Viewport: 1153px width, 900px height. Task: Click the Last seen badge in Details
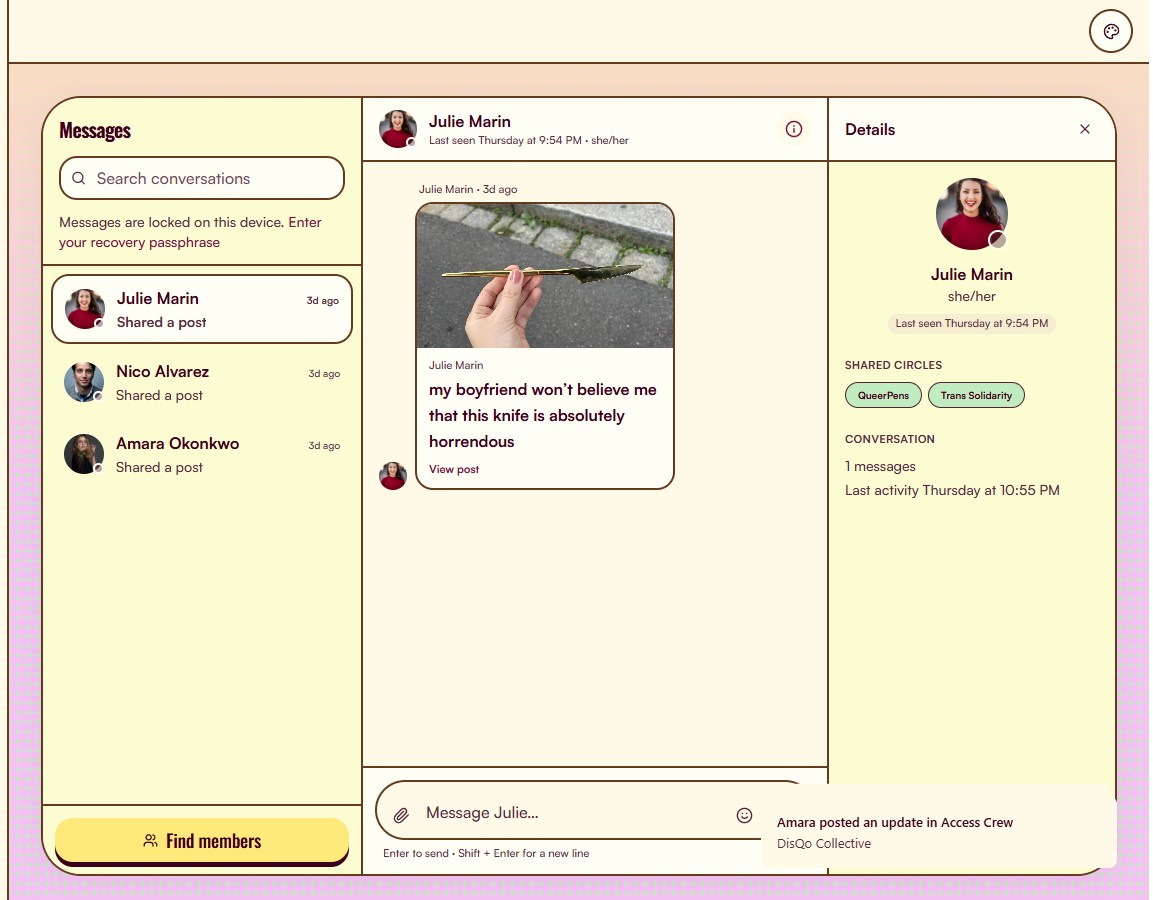pyautogui.click(x=971, y=324)
